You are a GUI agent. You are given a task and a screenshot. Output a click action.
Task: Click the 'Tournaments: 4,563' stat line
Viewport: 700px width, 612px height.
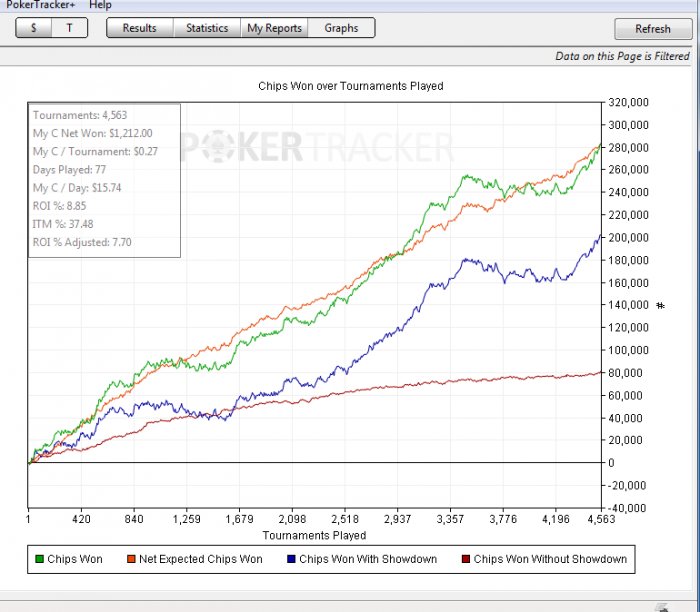click(80, 115)
